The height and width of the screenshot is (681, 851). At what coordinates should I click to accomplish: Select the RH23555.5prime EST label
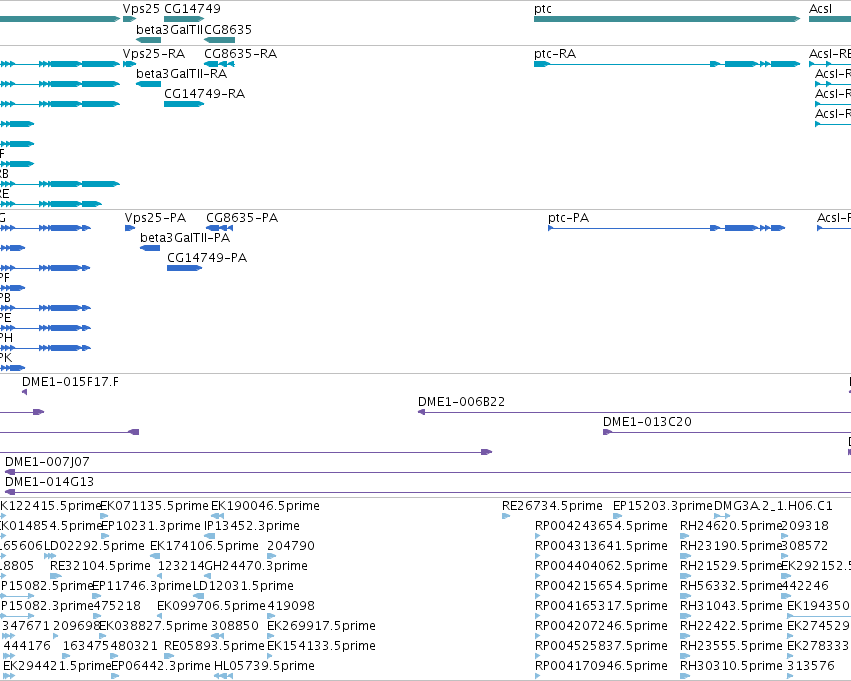pos(731,646)
